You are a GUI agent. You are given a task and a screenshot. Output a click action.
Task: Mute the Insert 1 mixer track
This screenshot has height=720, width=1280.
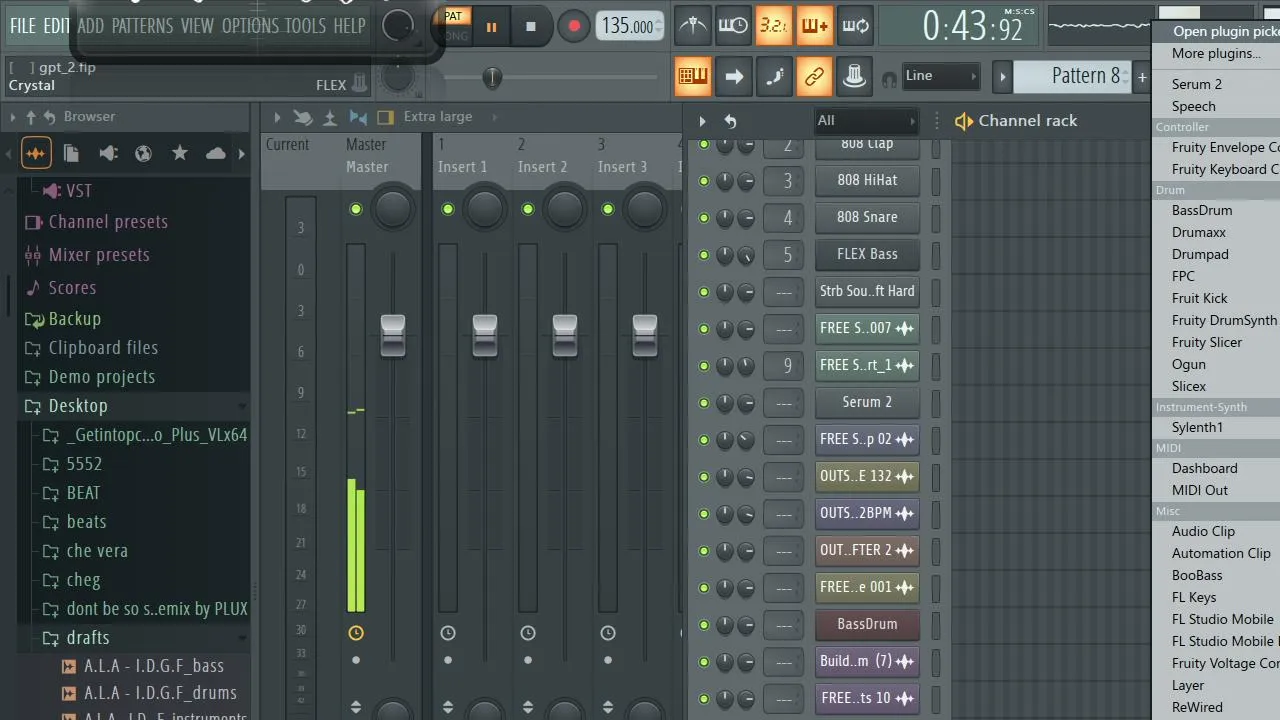(448, 209)
